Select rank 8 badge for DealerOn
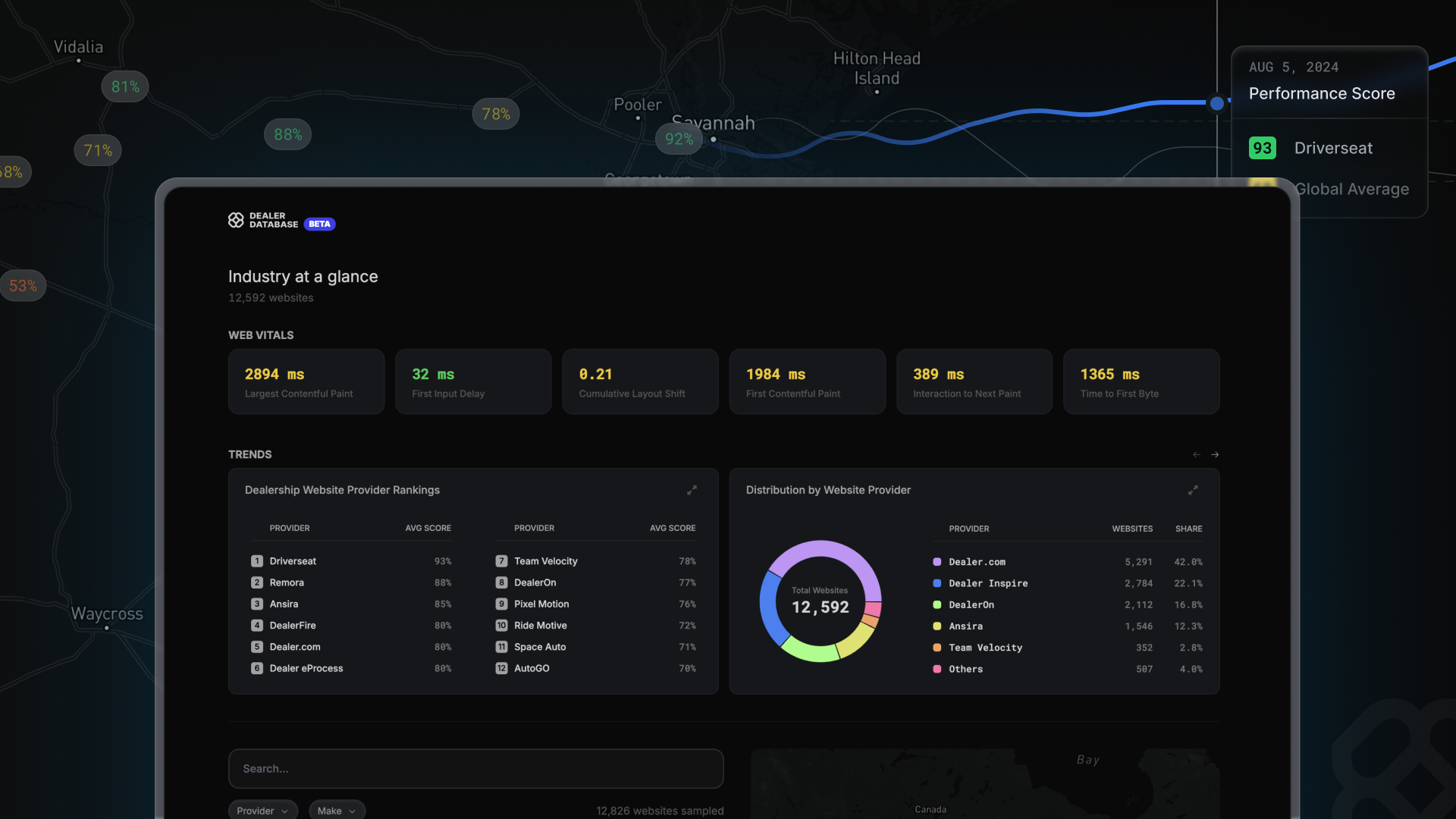 pos(501,582)
